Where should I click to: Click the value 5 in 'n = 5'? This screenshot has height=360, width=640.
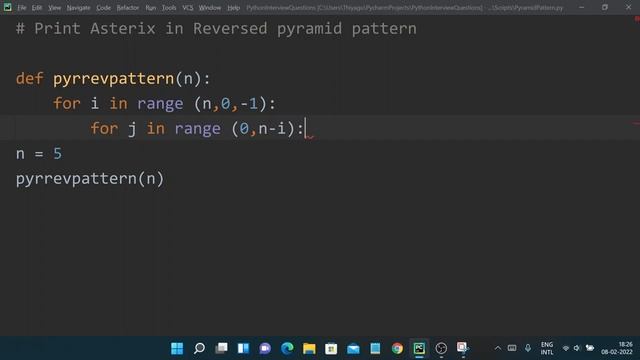(x=58, y=154)
